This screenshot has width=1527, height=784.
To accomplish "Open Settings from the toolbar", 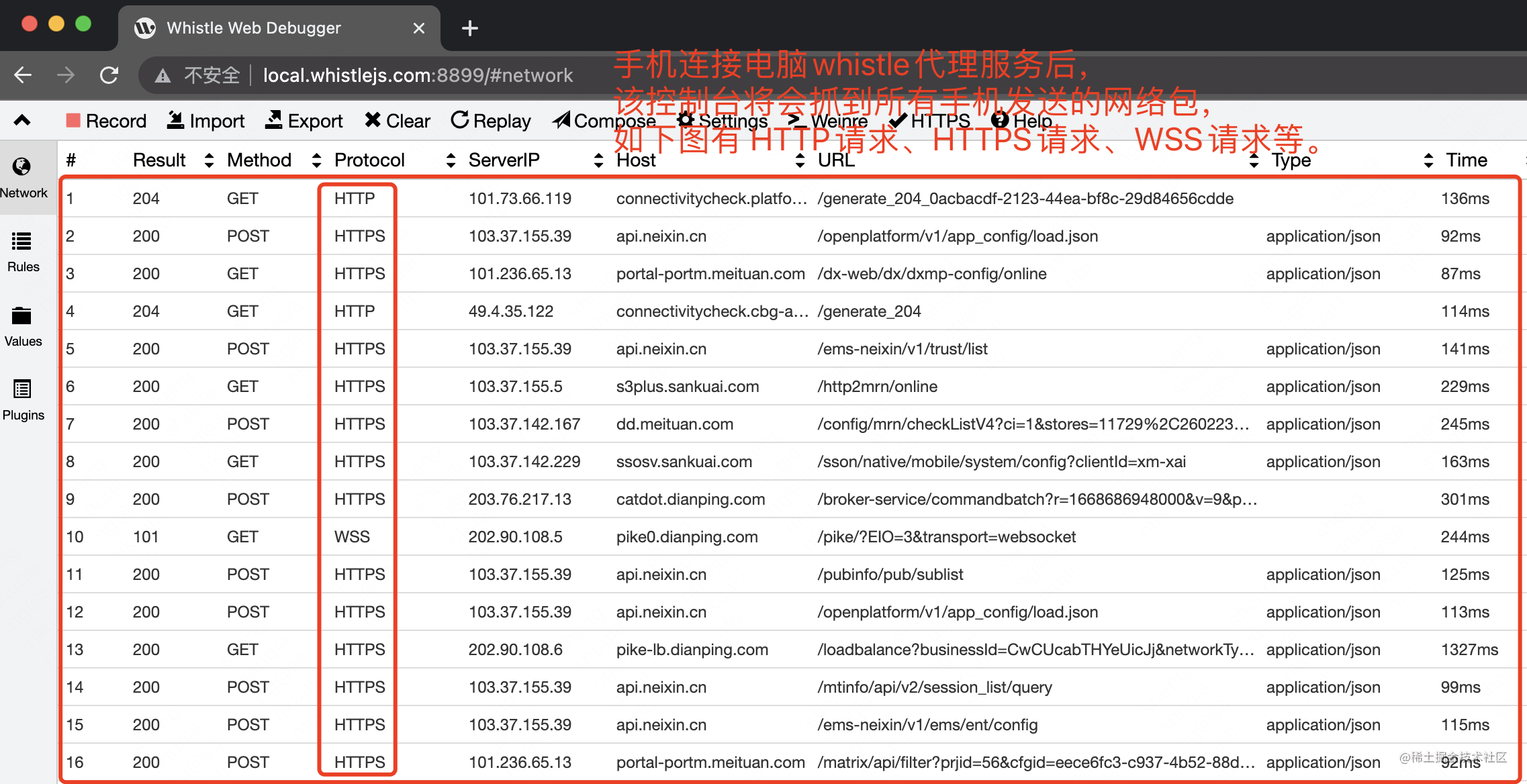I will [x=723, y=121].
